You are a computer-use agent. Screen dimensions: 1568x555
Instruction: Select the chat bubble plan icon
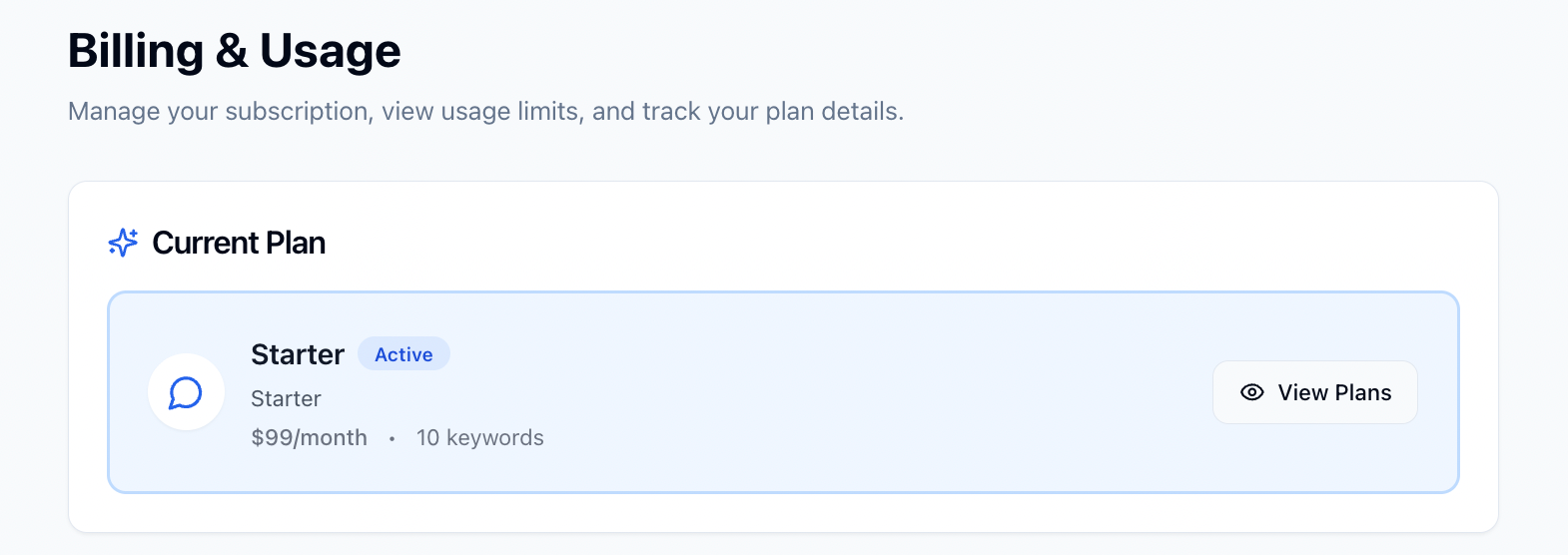[186, 392]
